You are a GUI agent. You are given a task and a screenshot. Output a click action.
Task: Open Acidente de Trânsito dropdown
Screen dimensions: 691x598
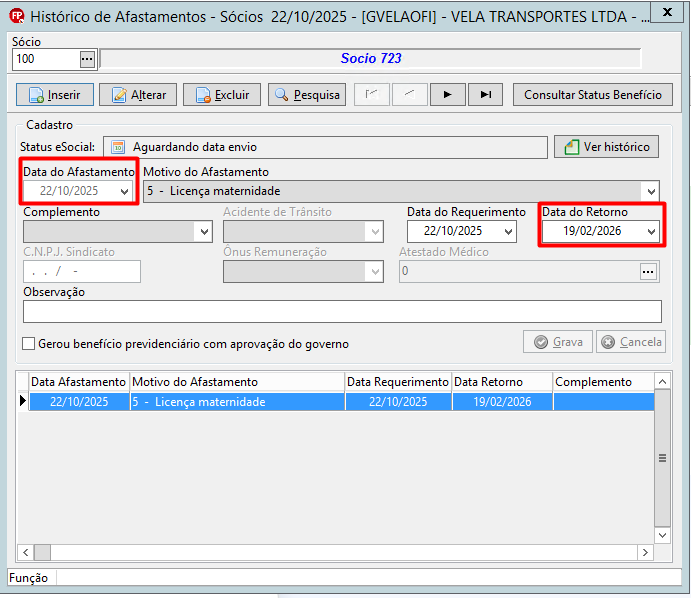375,231
